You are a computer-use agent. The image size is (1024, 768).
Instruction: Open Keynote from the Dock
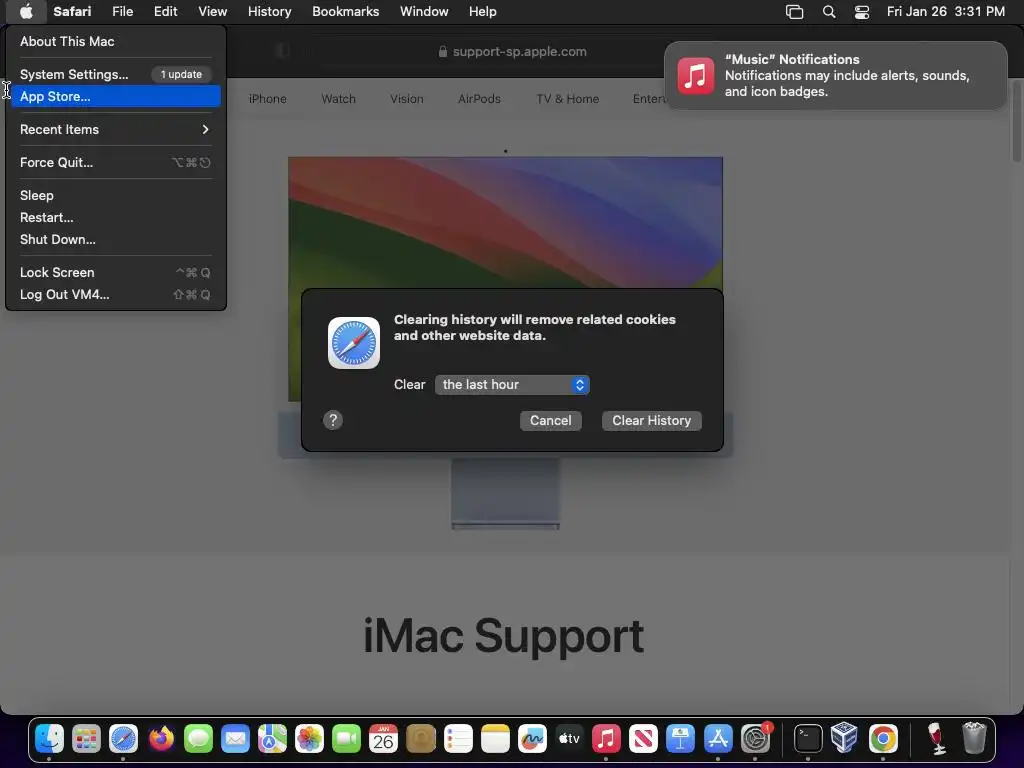tap(680, 739)
